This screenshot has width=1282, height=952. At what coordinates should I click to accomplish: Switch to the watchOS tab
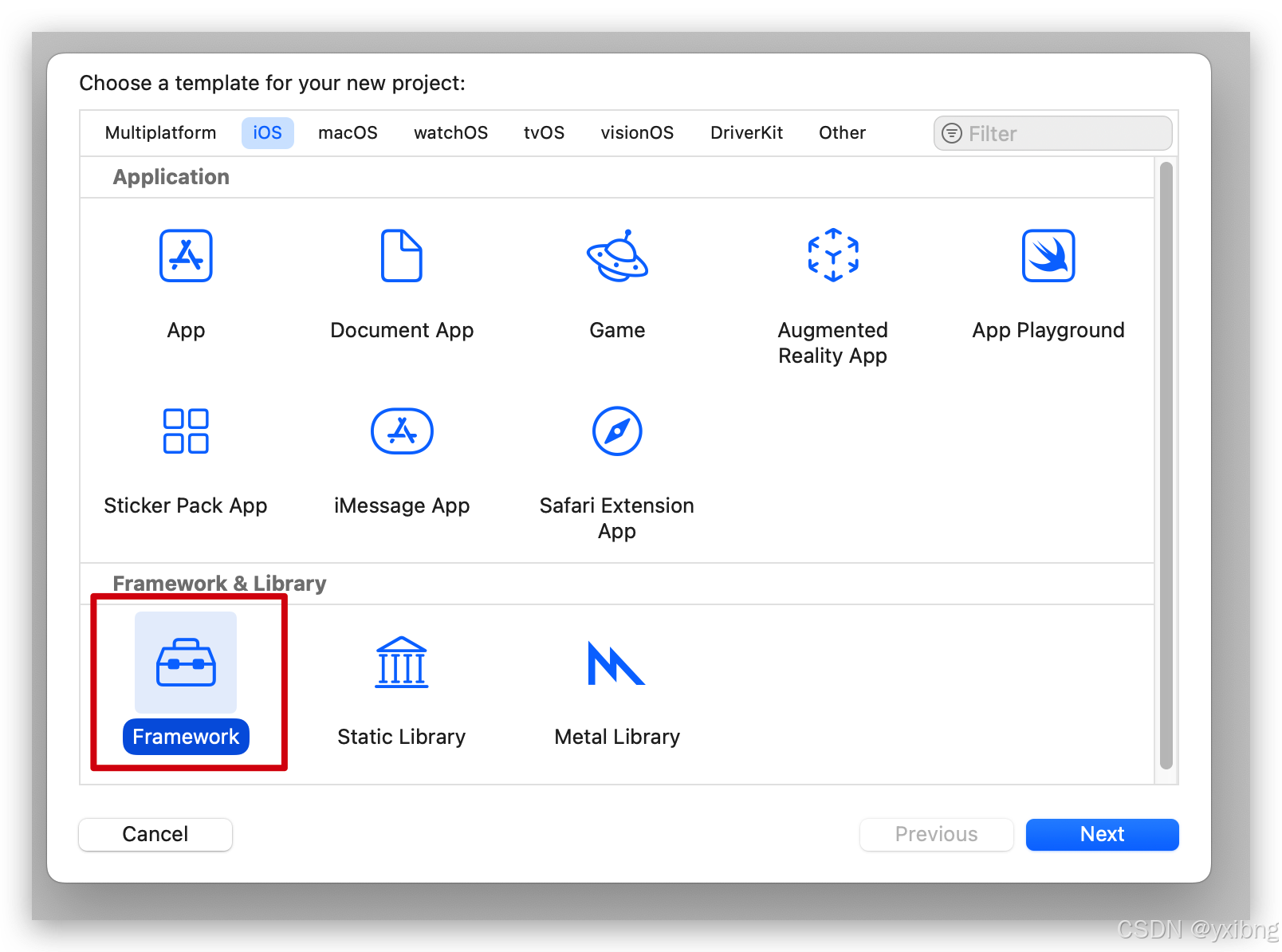pos(450,133)
